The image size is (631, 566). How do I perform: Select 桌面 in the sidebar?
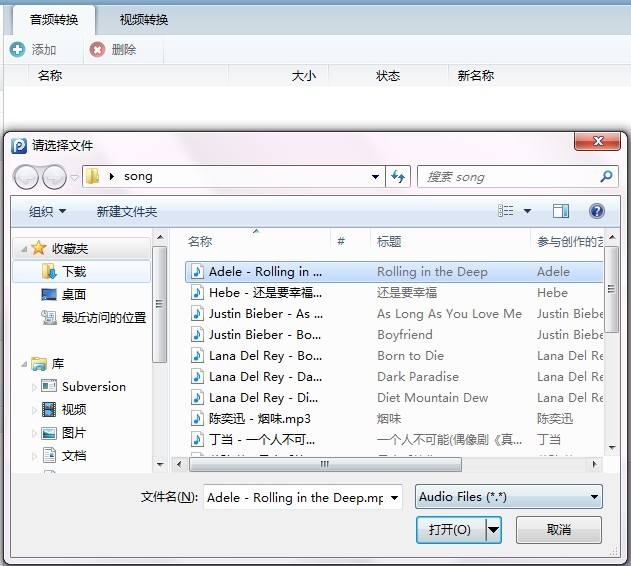coord(74,294)
